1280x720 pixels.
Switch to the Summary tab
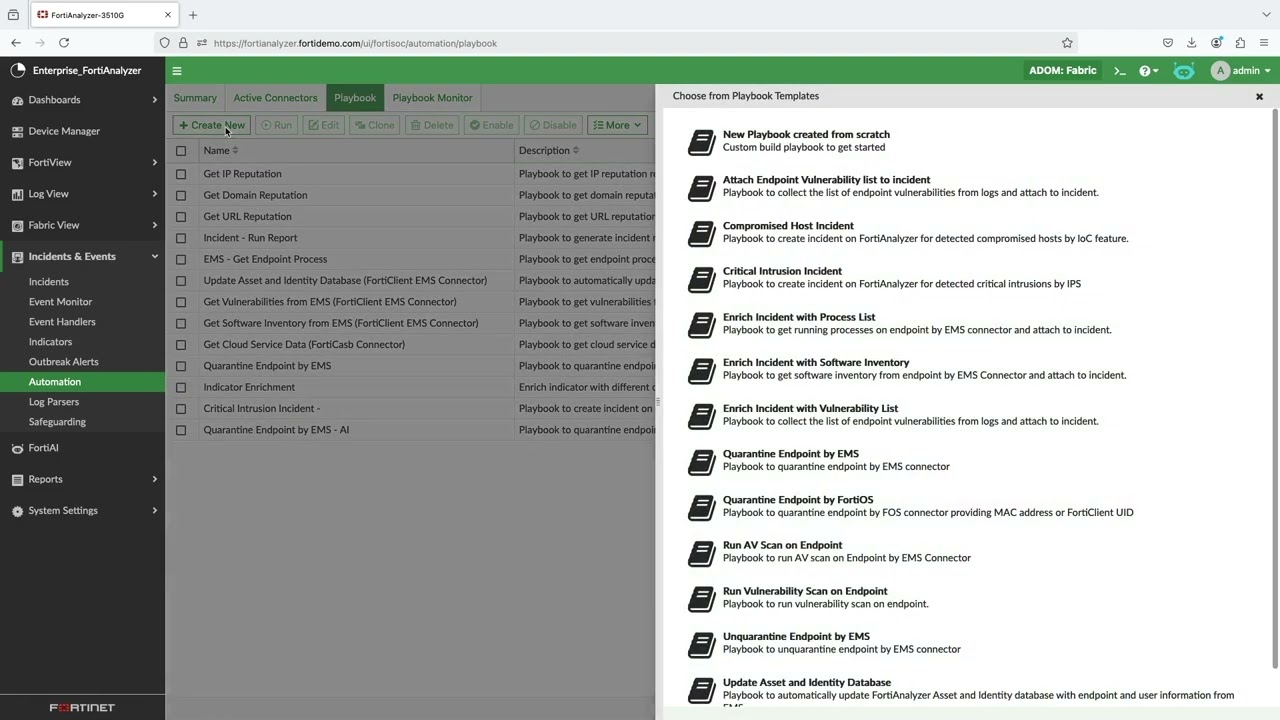tap(195, 98)
